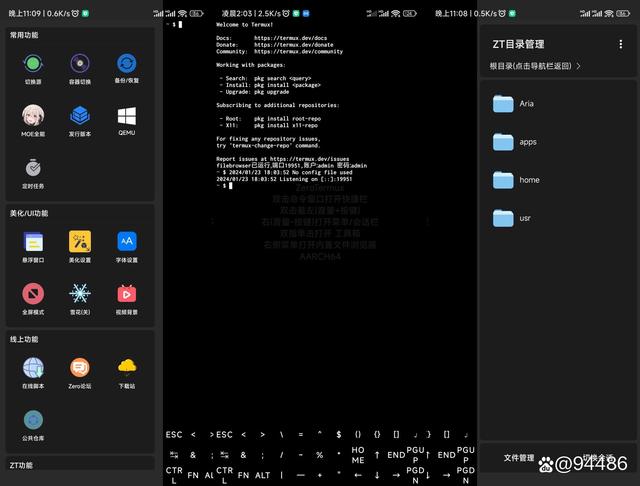
Task: Click 'pkg install root-repo' terminal text
Action: pos(287,119)
